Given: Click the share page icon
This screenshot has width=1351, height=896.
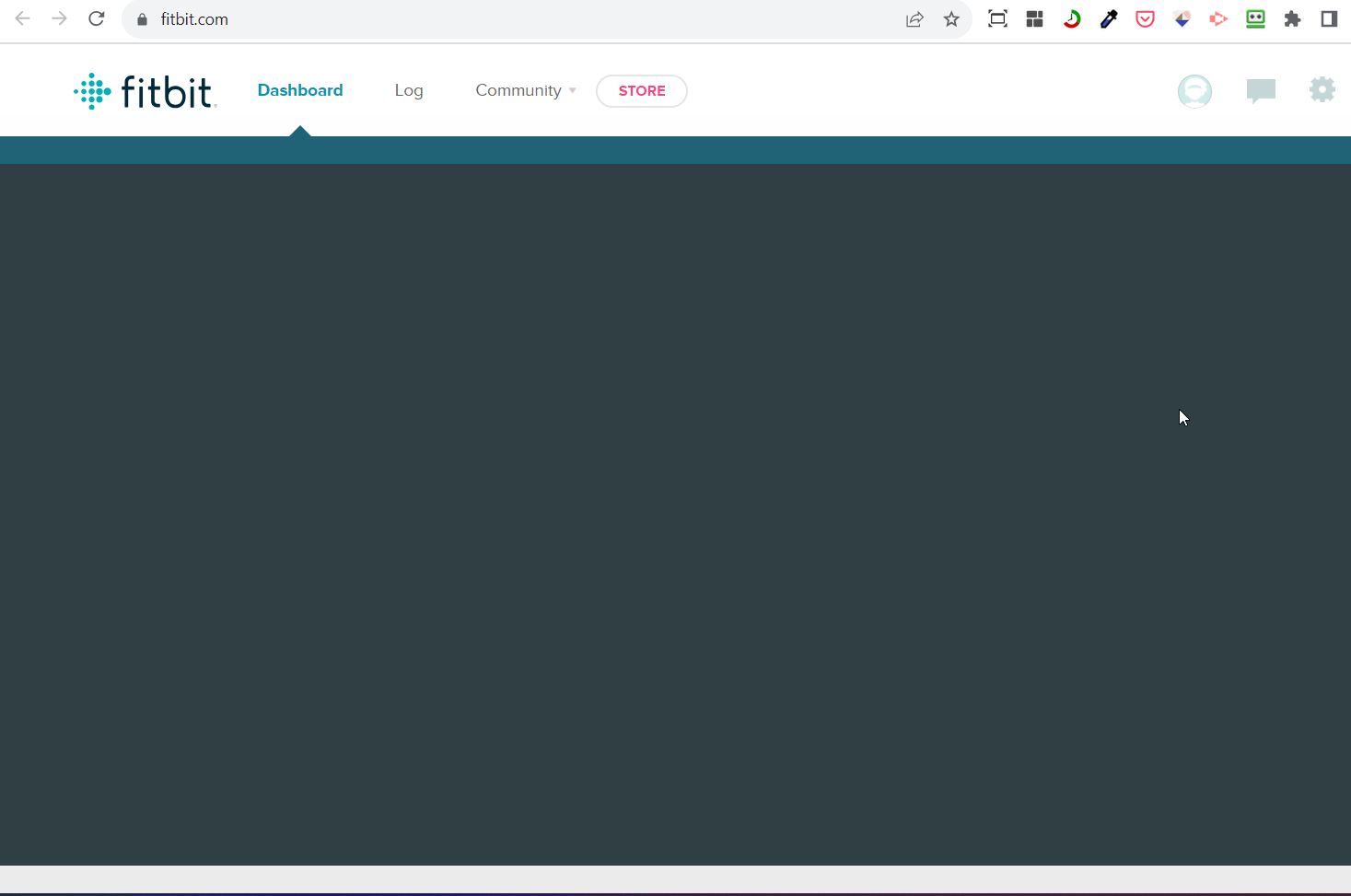Looking at the screenshot, I should (914, 19).
